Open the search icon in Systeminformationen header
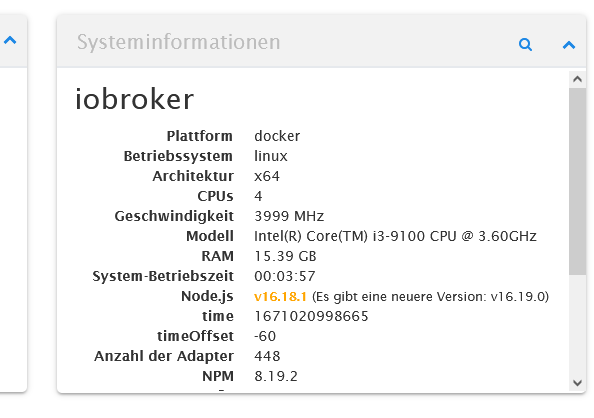Image resolution: width=594 pixels, height=418 pixels. (525, 45)
